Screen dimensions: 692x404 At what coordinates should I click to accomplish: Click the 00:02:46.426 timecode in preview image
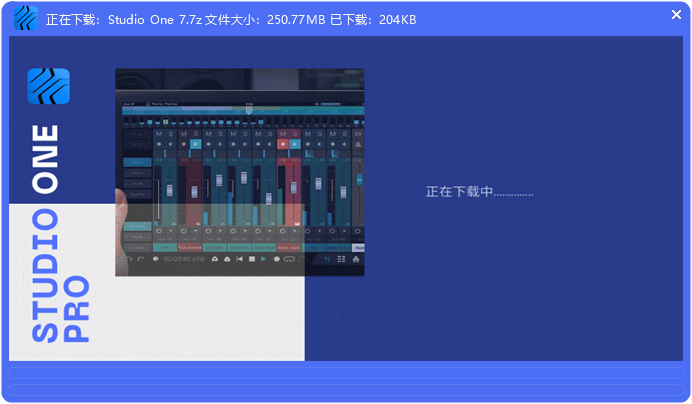coord(184,259)
